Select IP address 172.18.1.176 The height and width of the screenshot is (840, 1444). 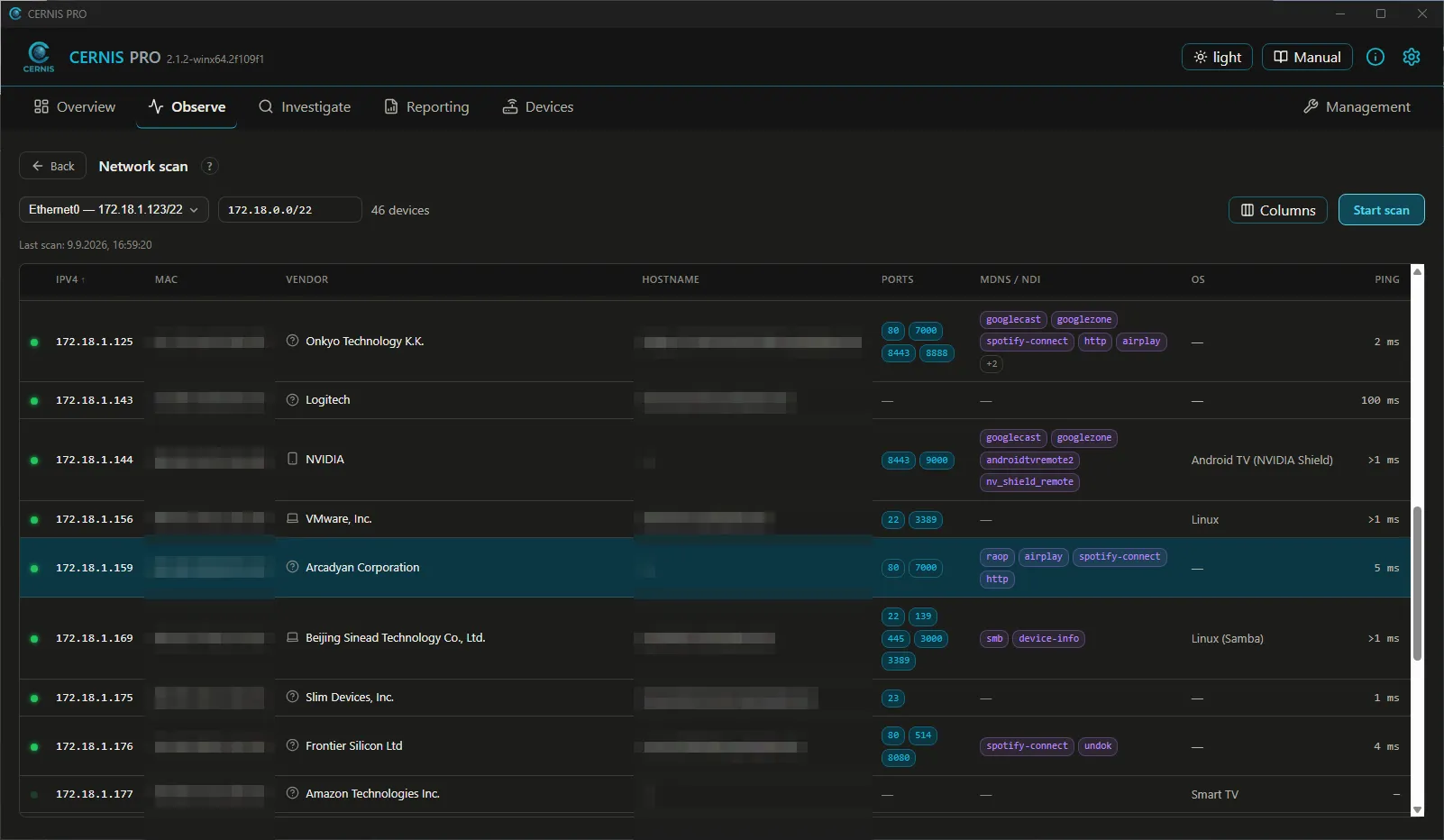pyautogui.click(x=94, y=746)
